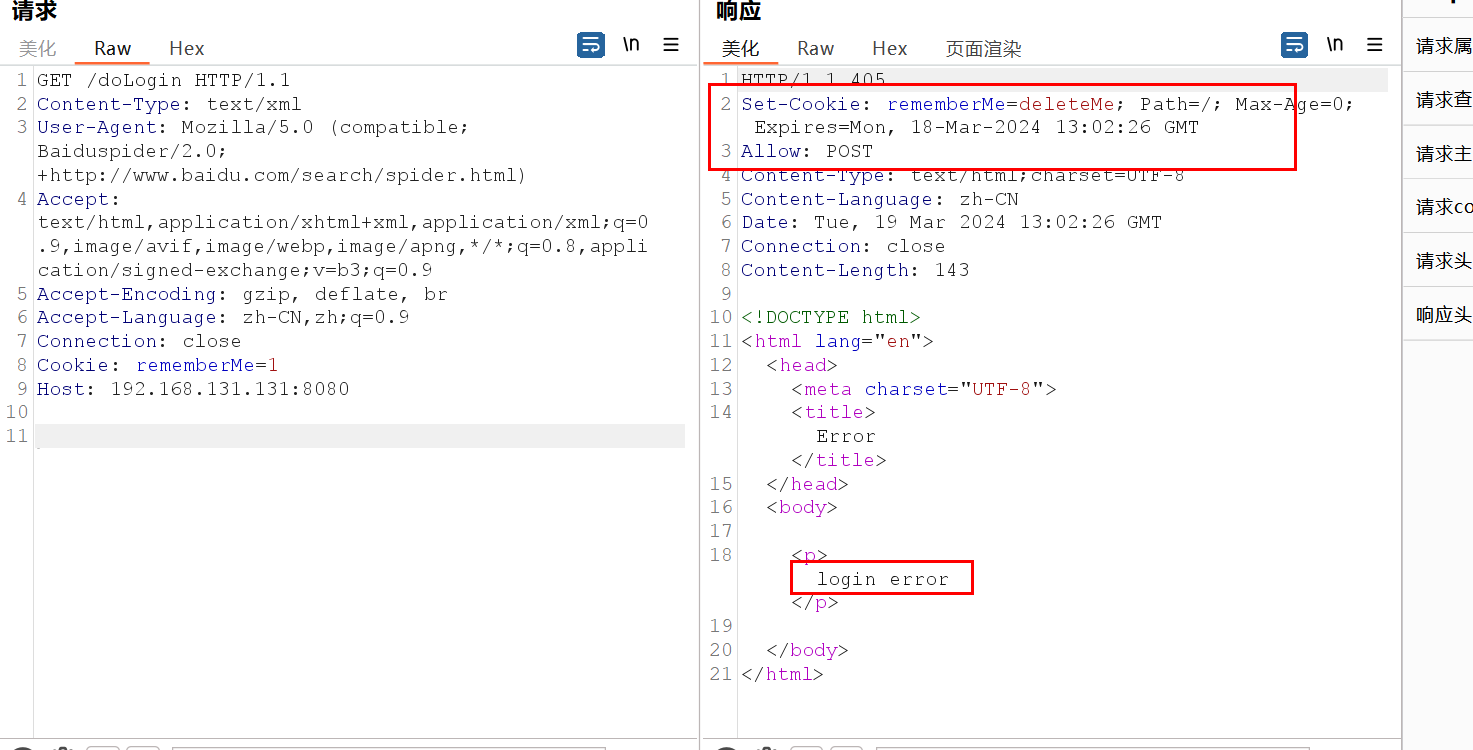
Task: Click empty line 11 in request editor
Action: click(360, 436)
